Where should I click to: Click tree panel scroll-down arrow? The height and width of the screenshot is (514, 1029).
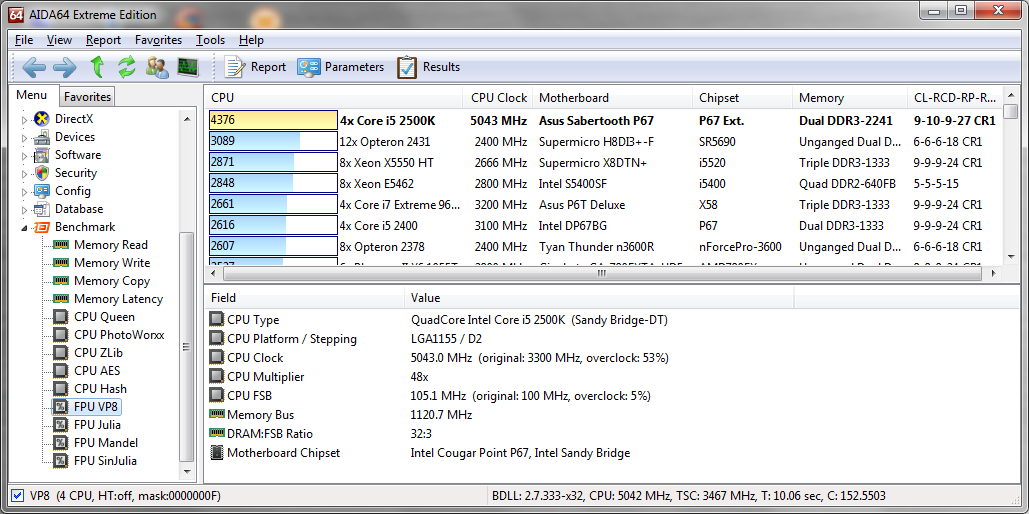coord(187,471)
